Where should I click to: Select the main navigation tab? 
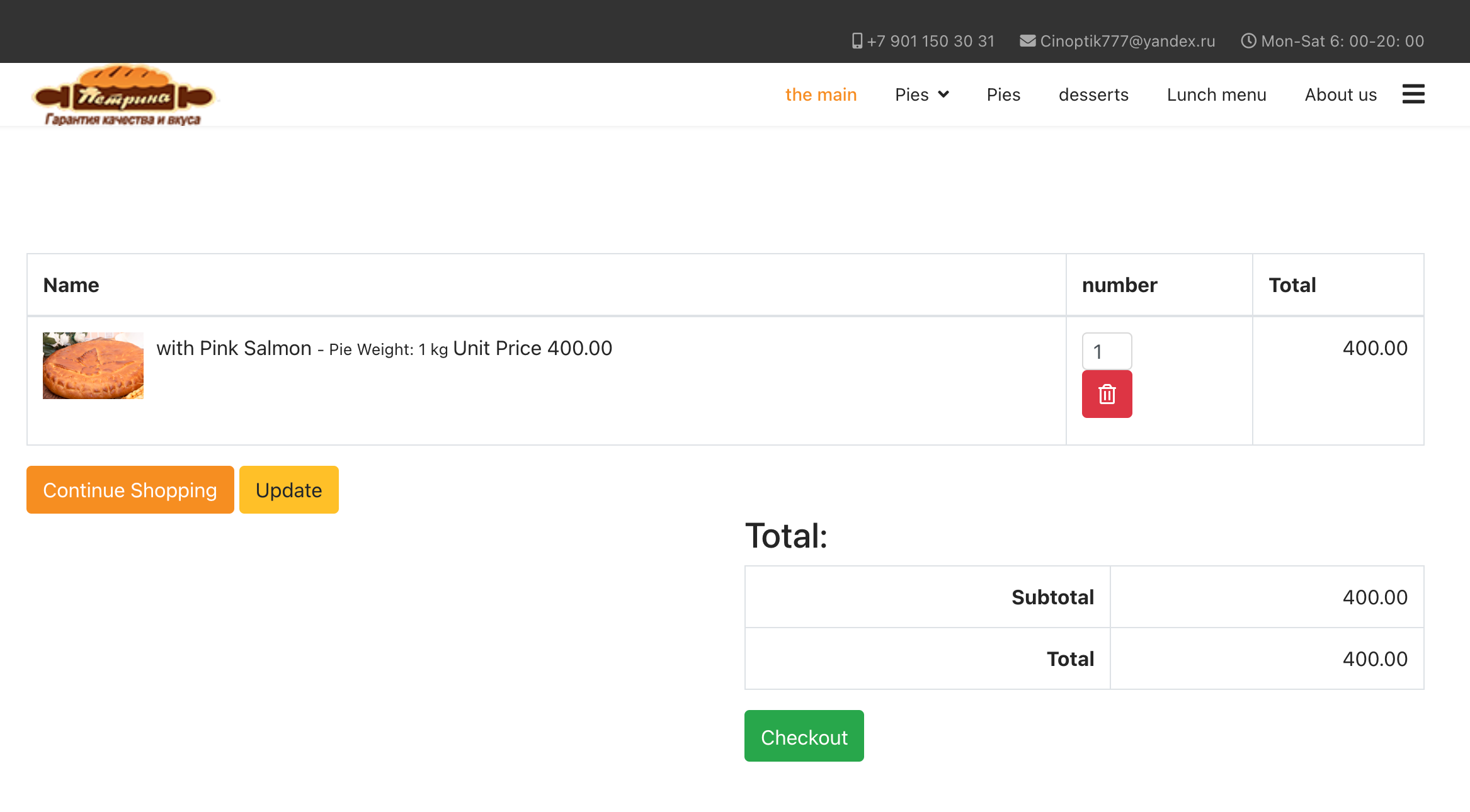point(820,94)
